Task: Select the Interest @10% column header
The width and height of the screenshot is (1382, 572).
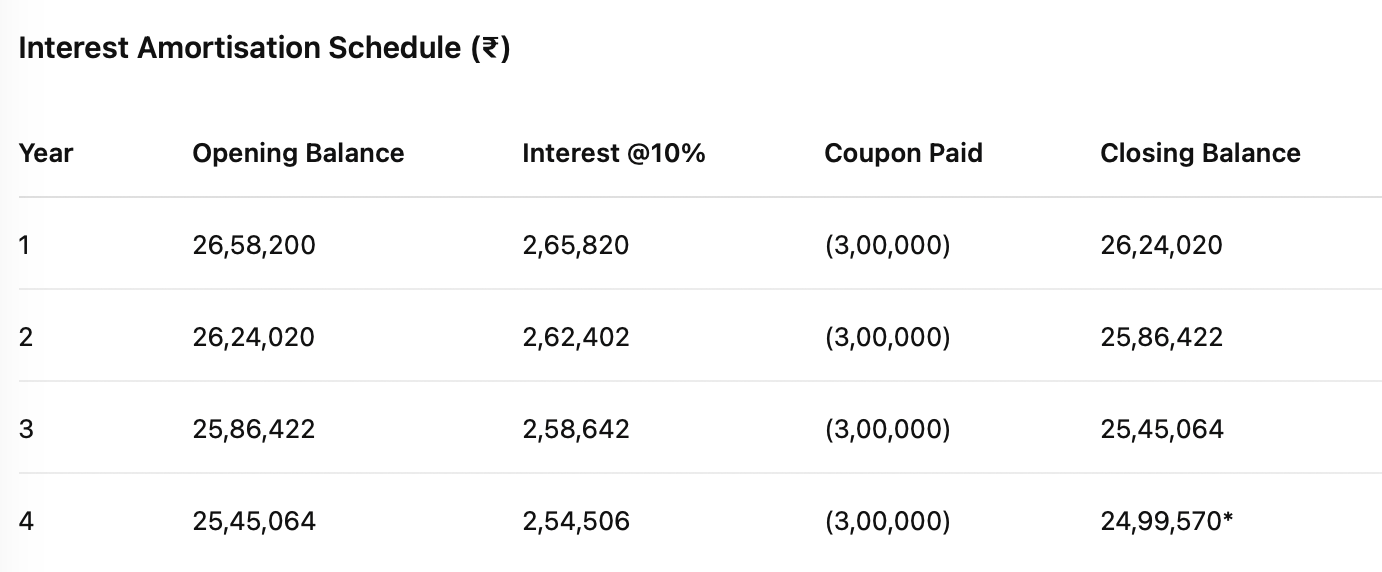Action: point(613,153)
